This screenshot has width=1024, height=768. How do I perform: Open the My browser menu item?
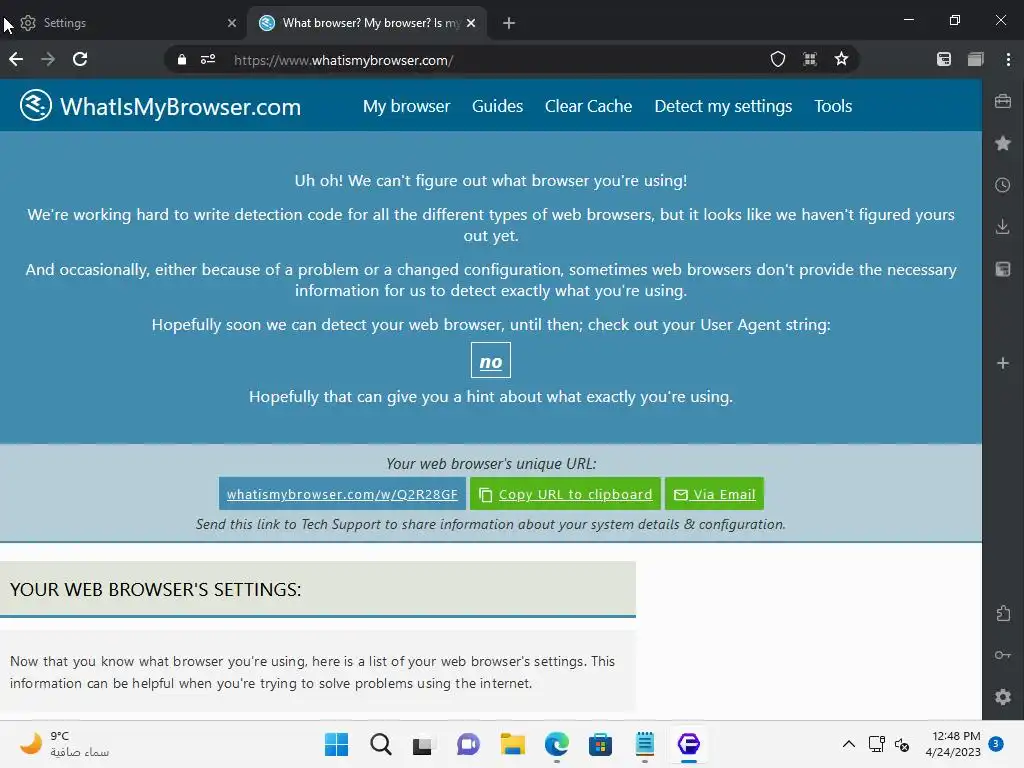406,106
